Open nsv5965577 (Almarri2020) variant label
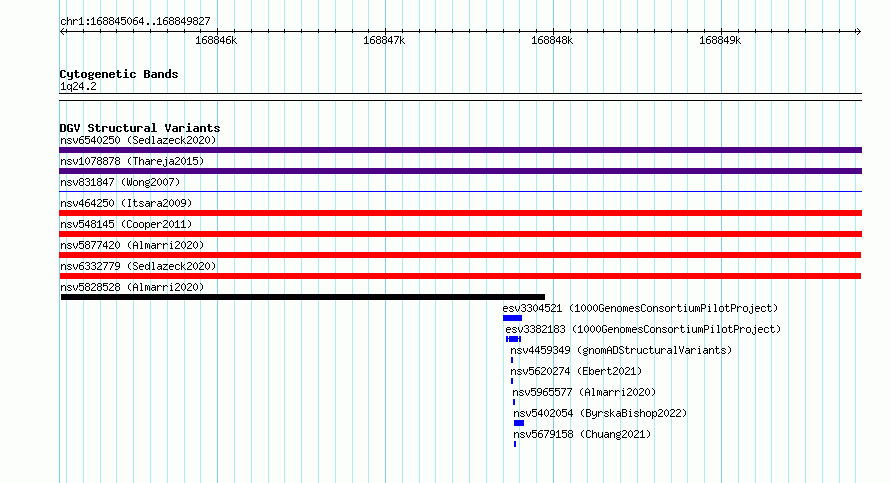This screenshot has height=483, width=890. coord(584,392)
